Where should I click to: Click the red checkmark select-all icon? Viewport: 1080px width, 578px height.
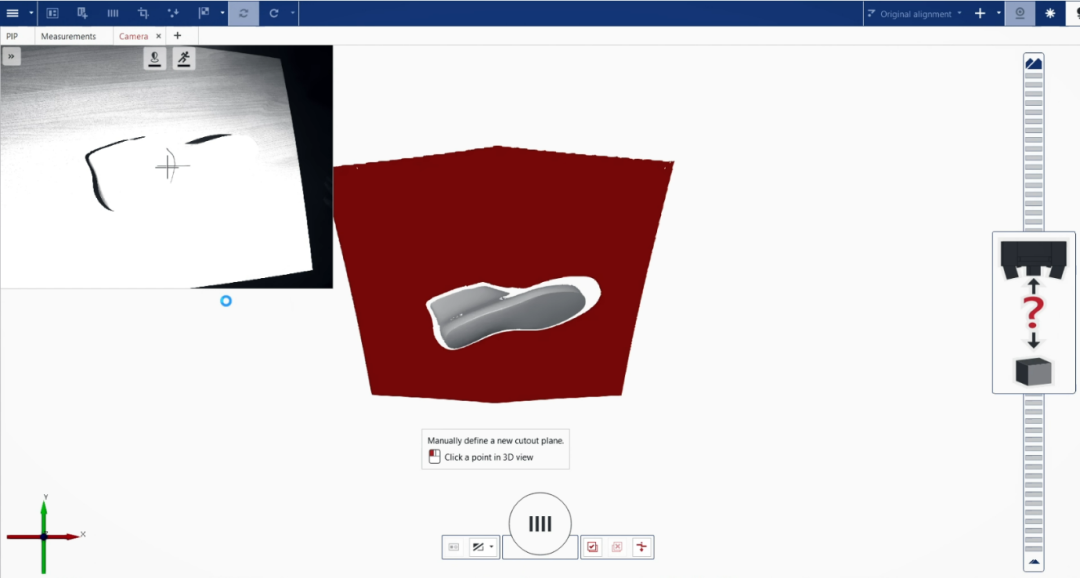click(593, 547)
